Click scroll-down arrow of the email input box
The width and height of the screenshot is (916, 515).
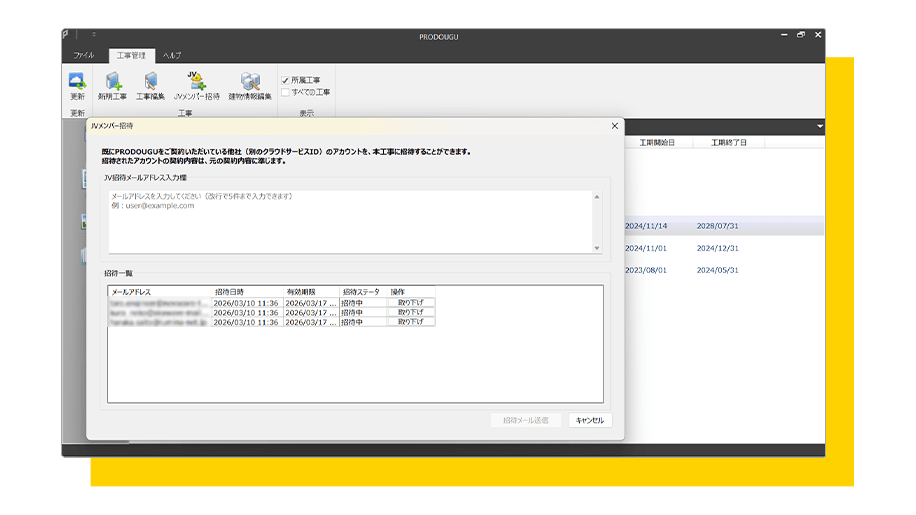click(597, 248)
